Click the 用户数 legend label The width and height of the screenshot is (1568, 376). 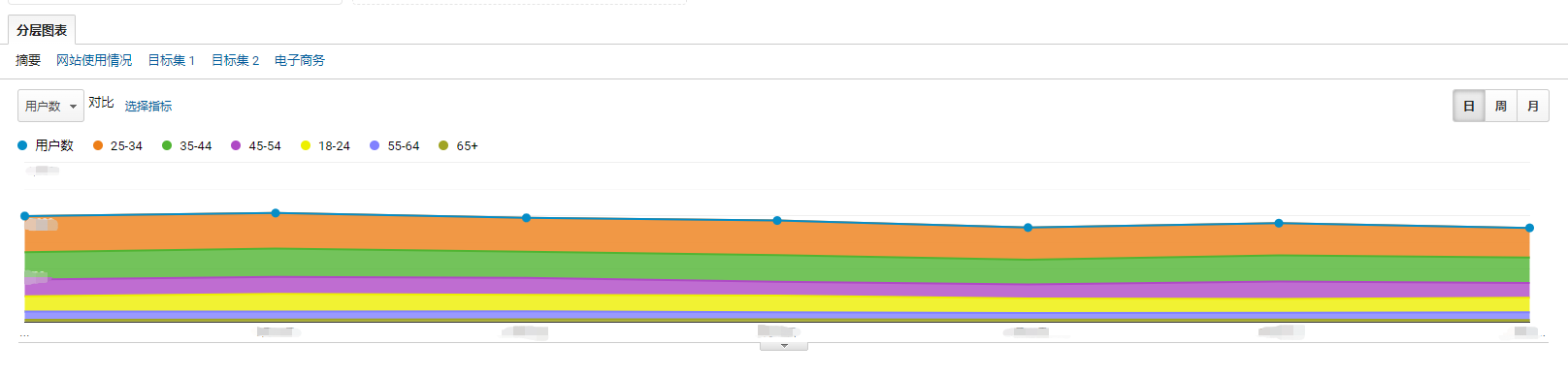(54, 145)
